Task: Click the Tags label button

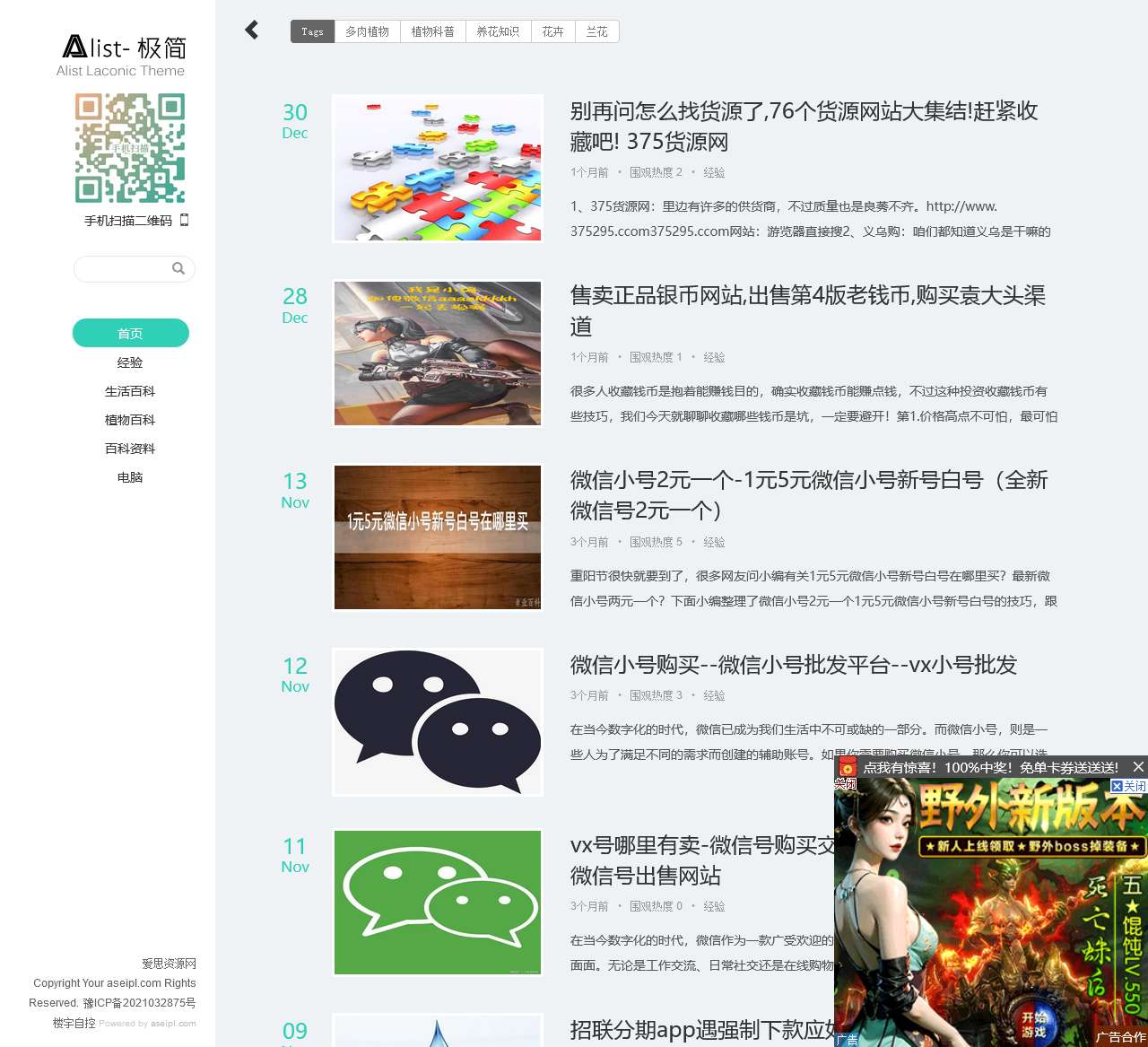Action: (x=312, y=31)
